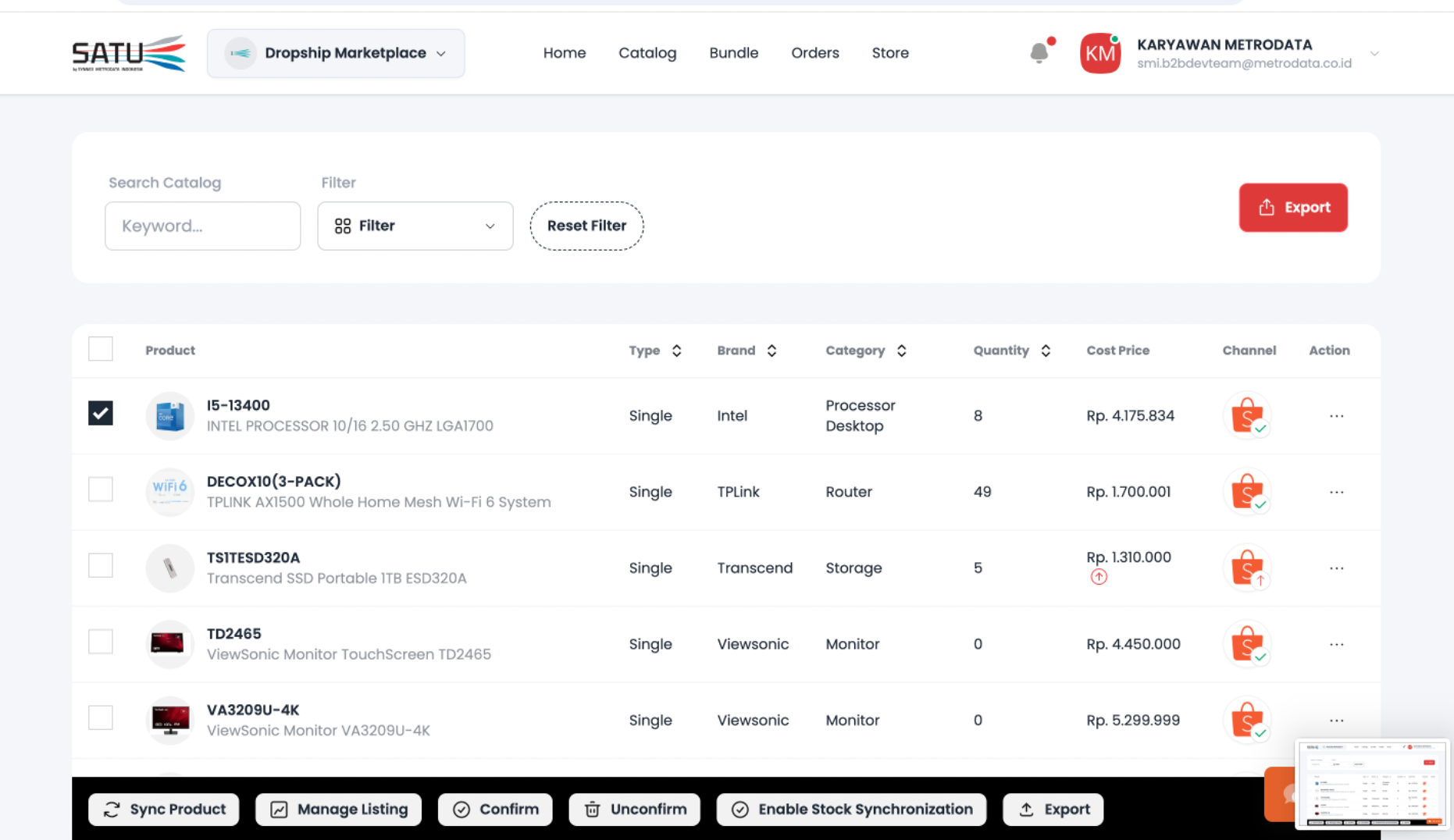The width and height of the screenshot is (1454, 840).
Task: Click the Search Catalog keyword field
Action: (x=202, y=226)
